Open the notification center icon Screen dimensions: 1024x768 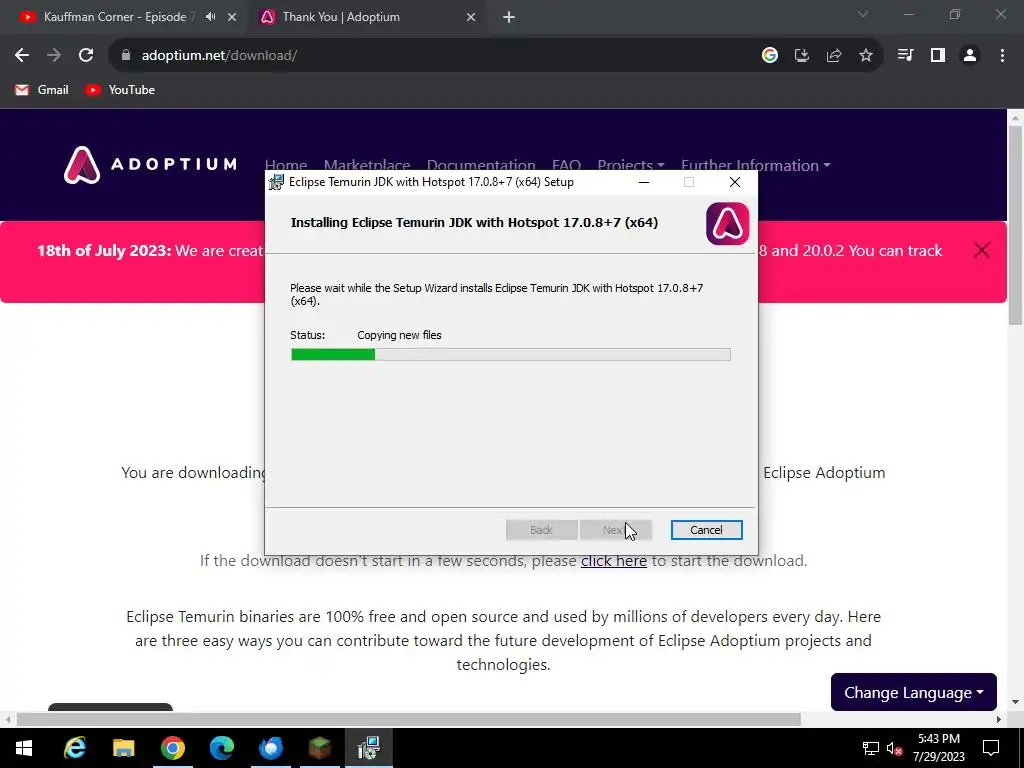click(991, 748)
